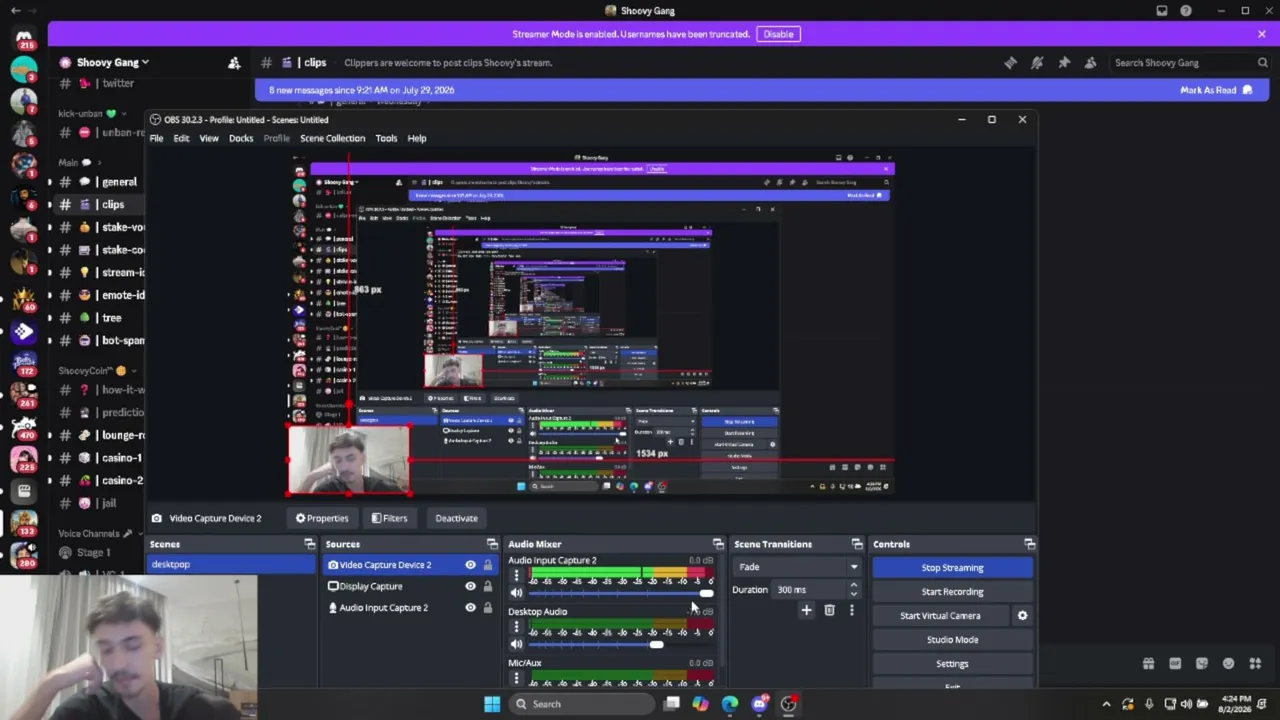This screenshot has height=720, width=1280.
Task: Lock the Video Capture Device 2 source
Action: coord(488,565)
